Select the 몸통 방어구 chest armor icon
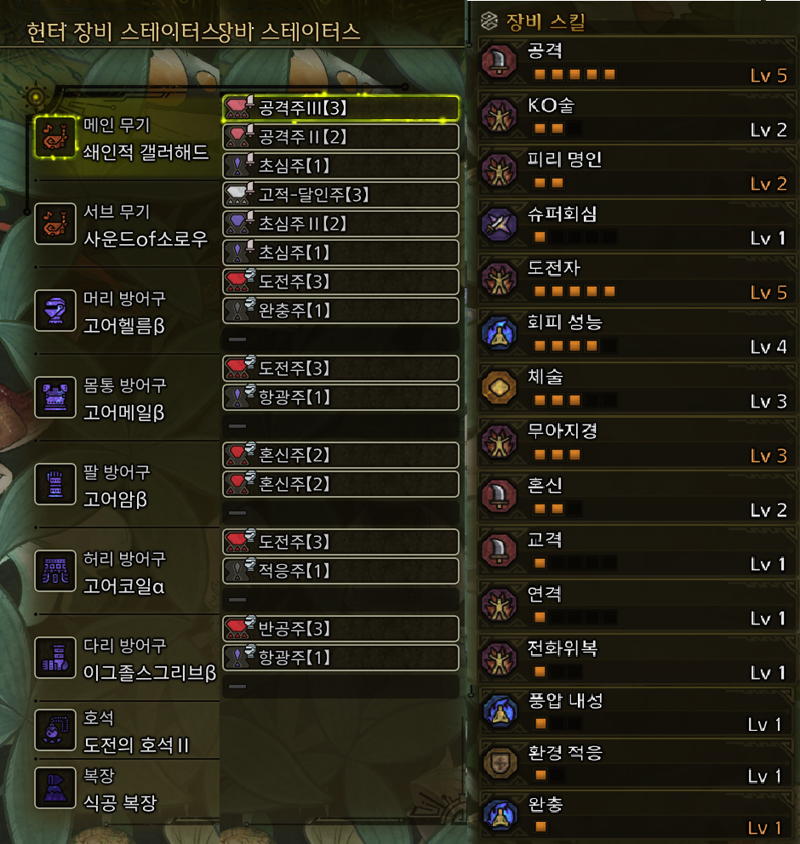Screen dimensions: 800x844 (55, 397)
